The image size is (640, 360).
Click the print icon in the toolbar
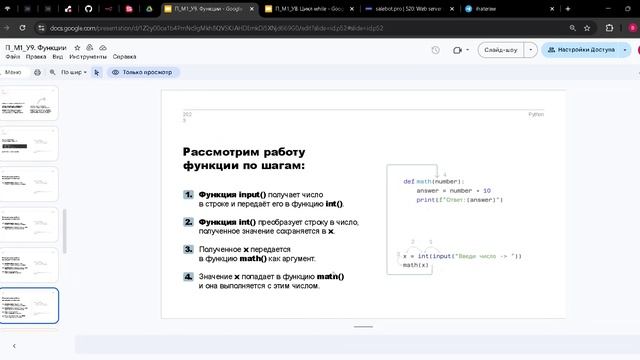(x=38, y=72)
